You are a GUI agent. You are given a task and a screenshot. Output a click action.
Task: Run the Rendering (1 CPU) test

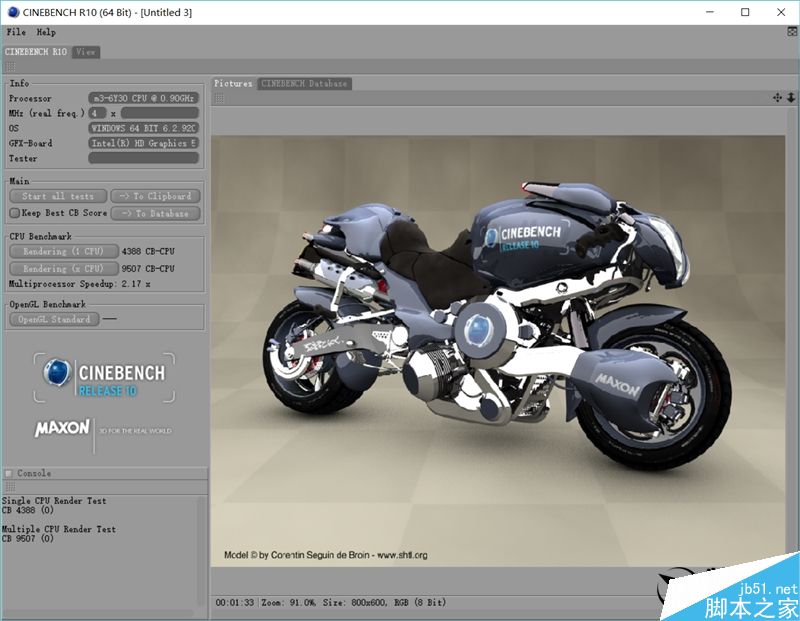pyautogui.click(x=64, y=251)
